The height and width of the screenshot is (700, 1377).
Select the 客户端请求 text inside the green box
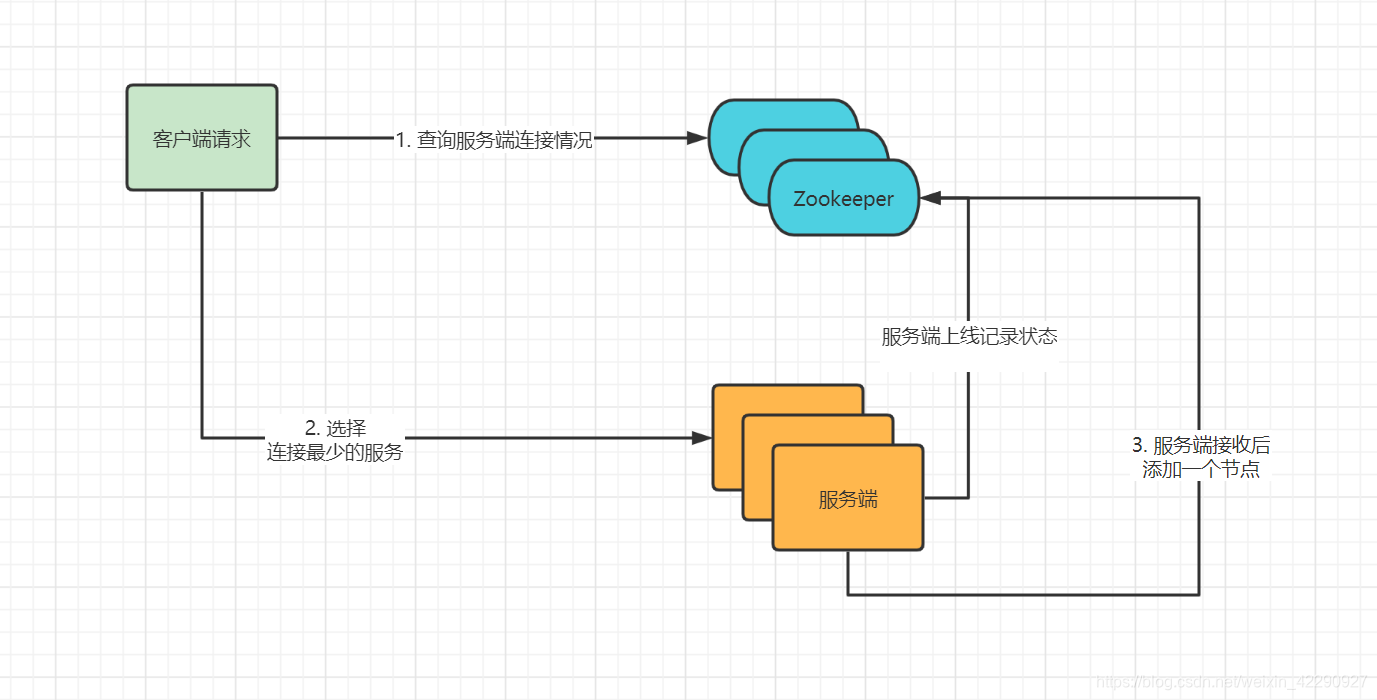point(201,137)
